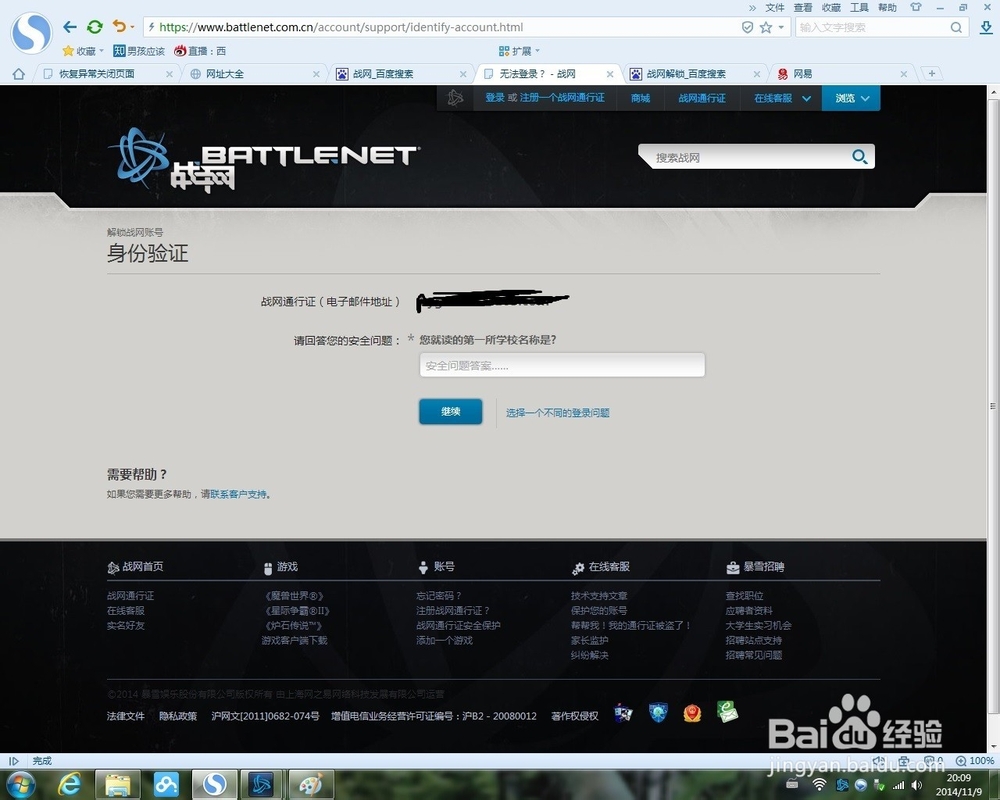
Task: Click 注册一个战网通行证 link
Action: 562,98
